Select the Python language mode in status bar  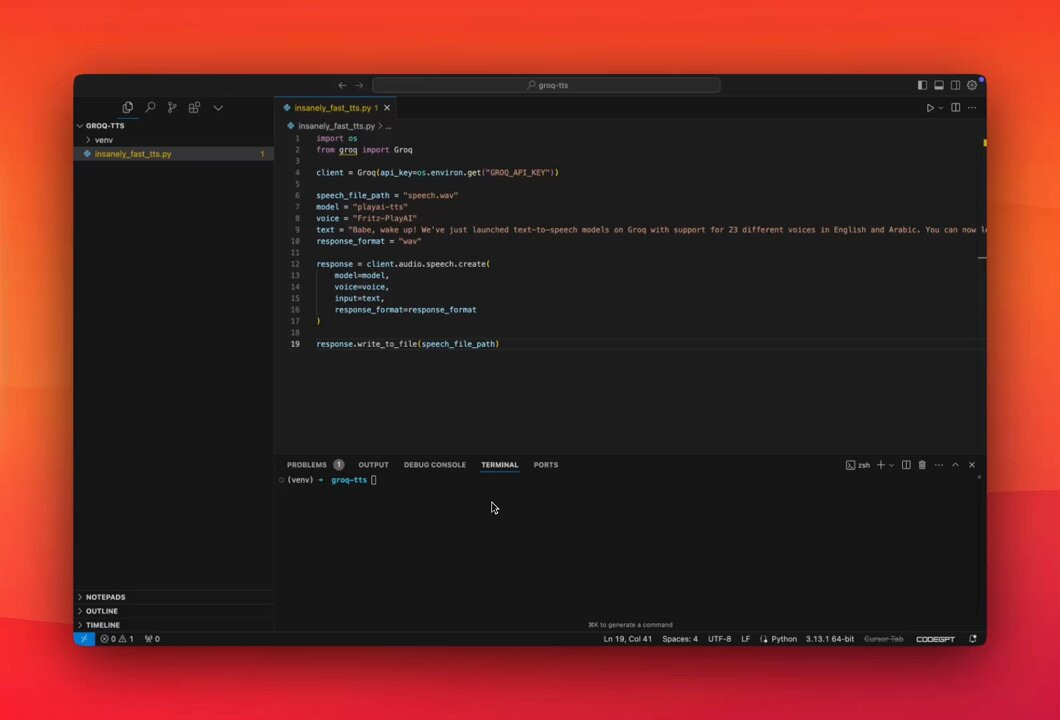click(x=784, y=639)
